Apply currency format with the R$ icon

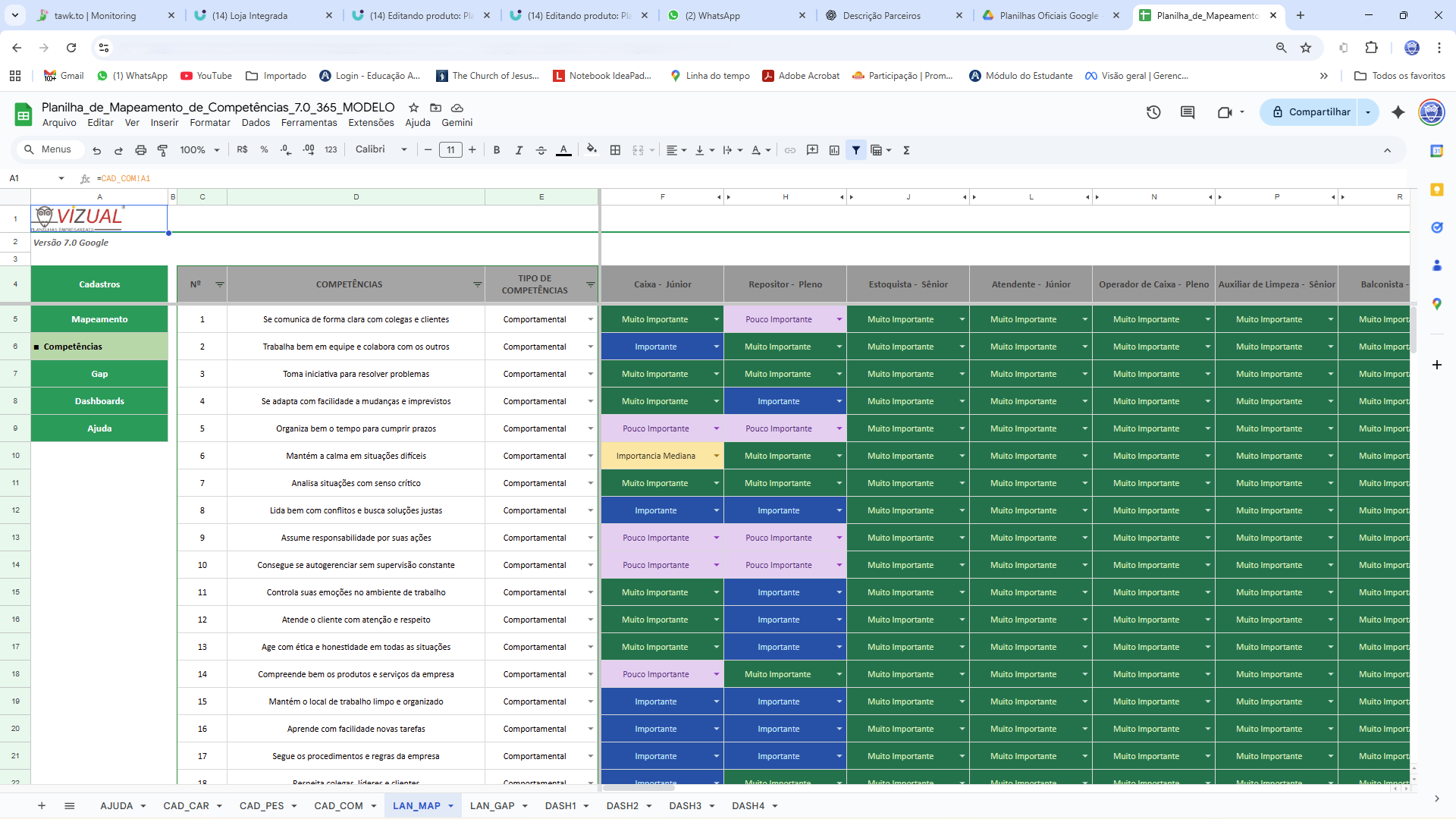243,149
